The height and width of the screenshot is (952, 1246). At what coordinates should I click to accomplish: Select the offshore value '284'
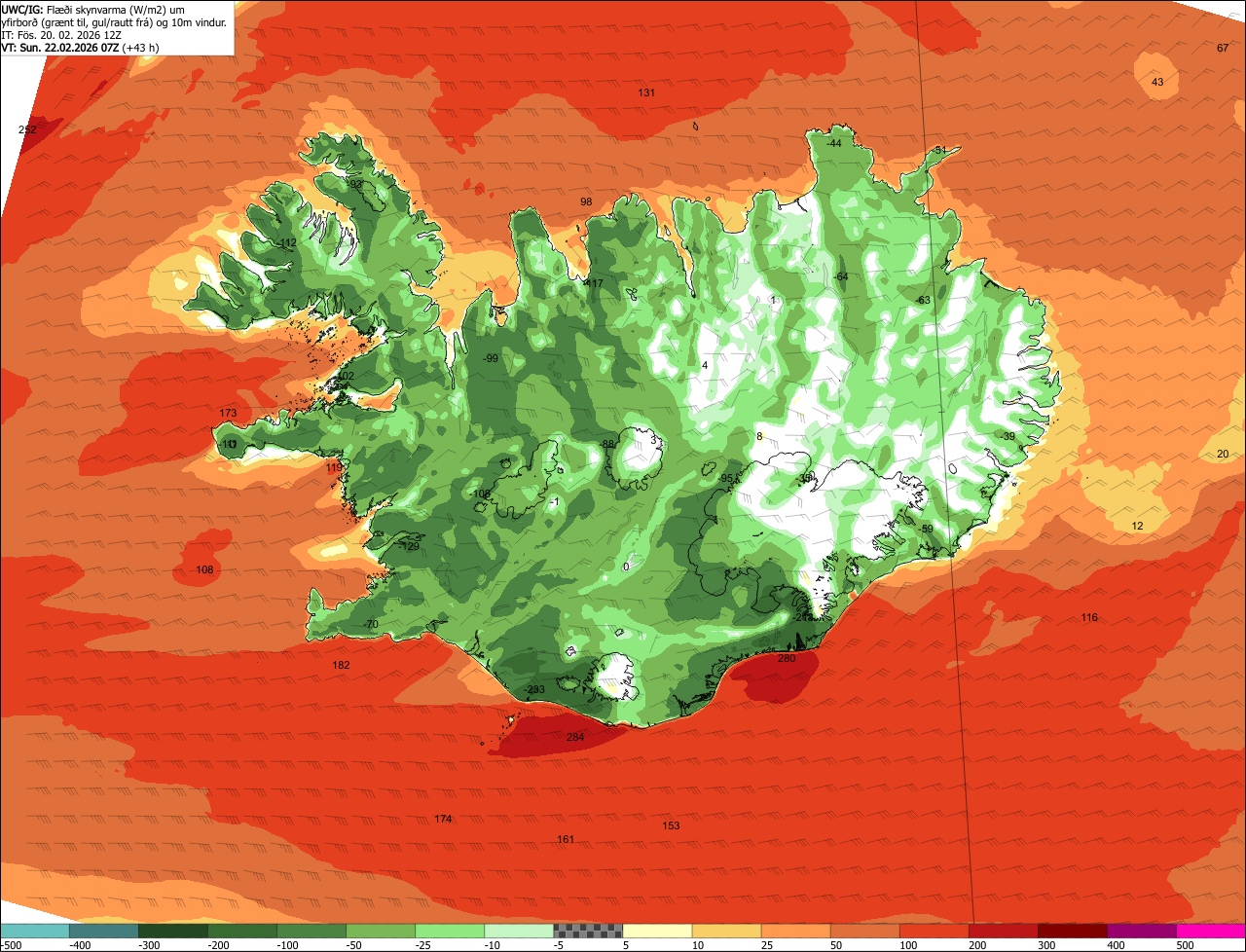[575, 737]
